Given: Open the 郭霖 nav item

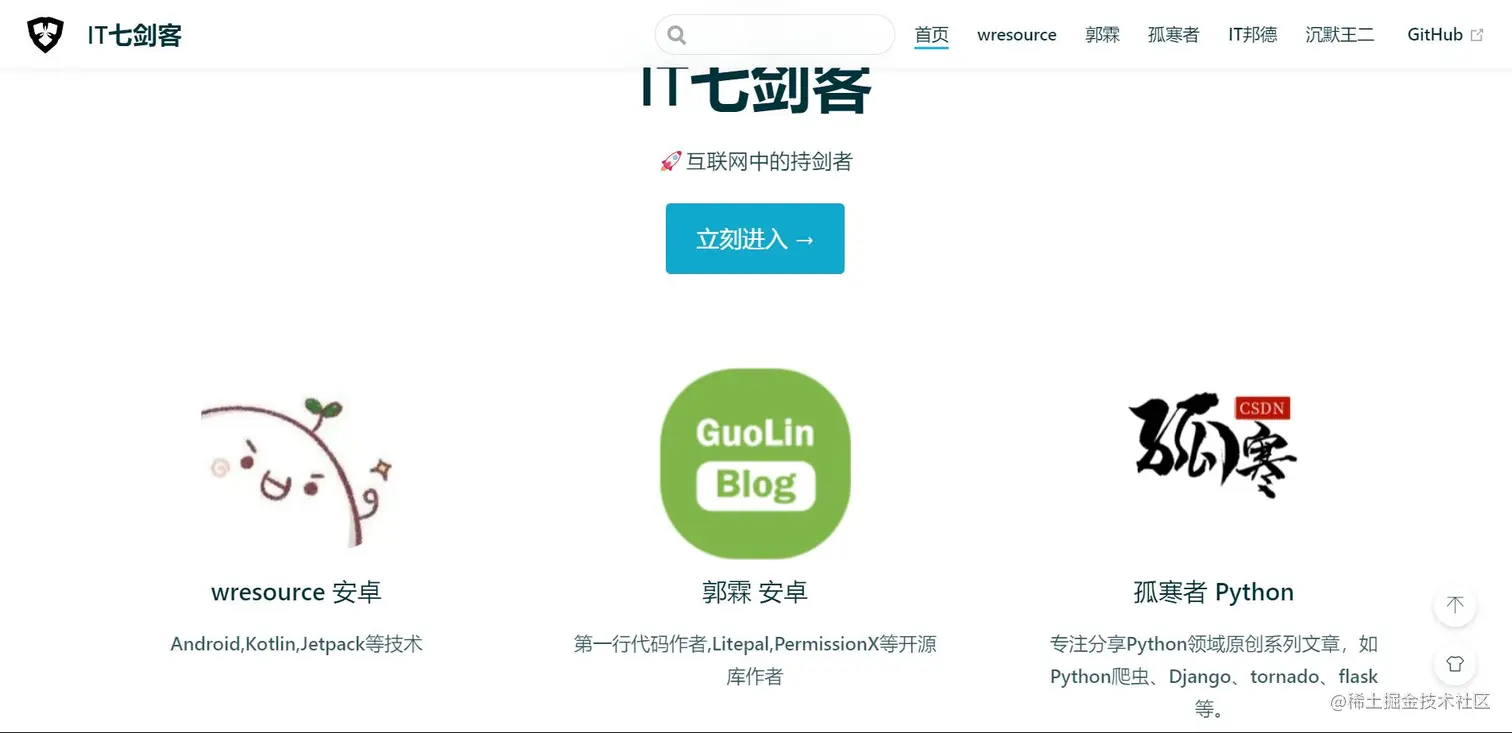Looking at the screenshot, I should (1102, 35).
